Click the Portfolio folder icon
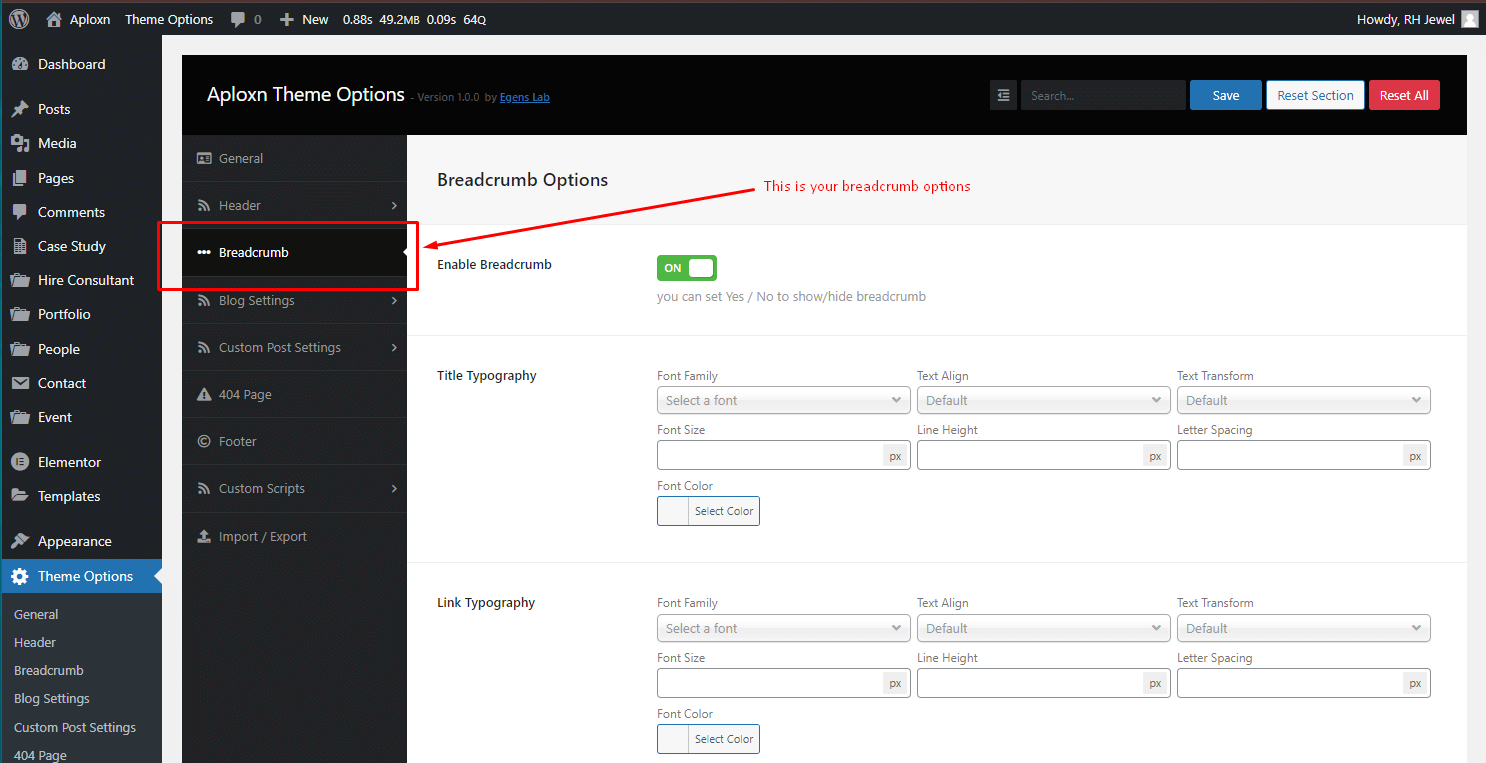The width and height of the screenshot is (1486, 763). [20, 314]
